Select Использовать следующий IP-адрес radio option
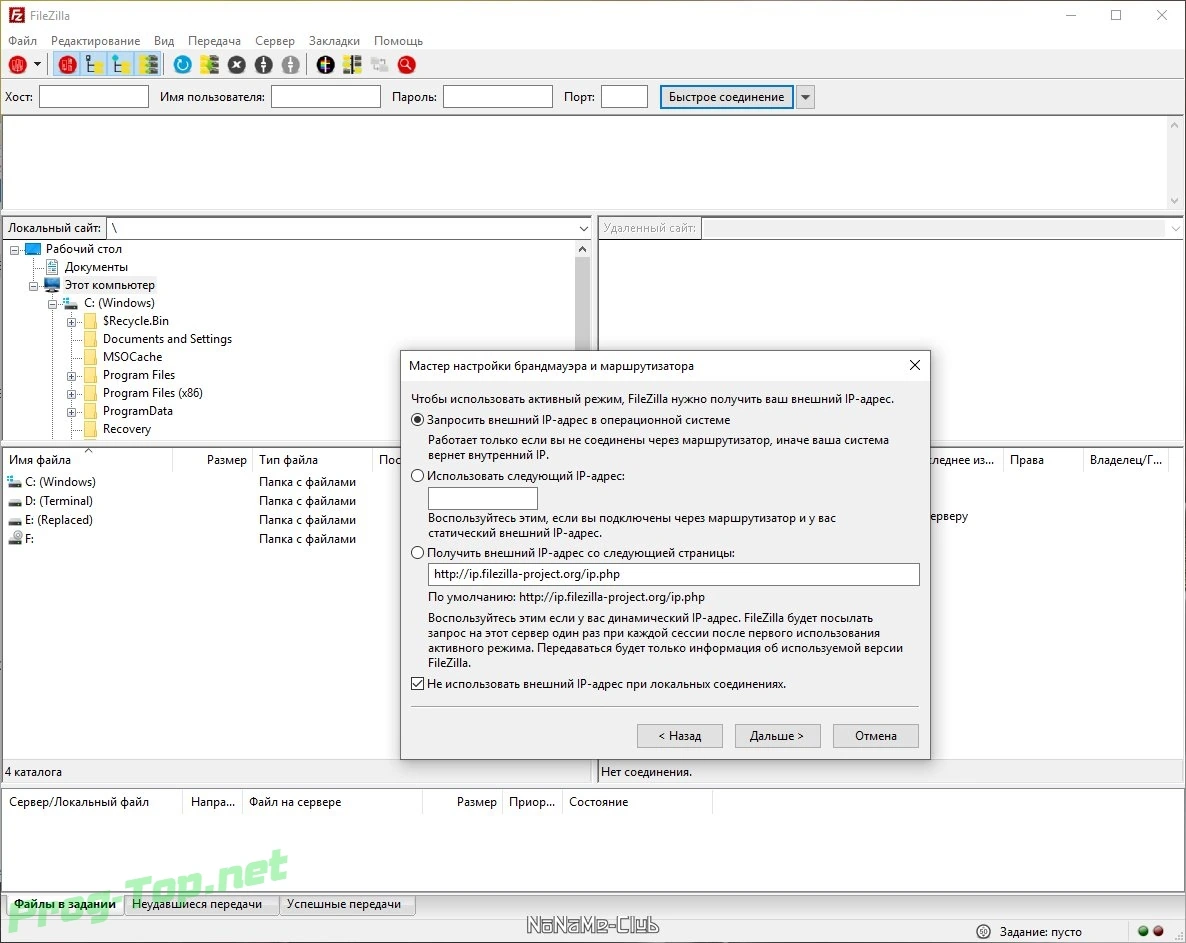Viewport: 1186px width, 943px height. click(418, 476)
